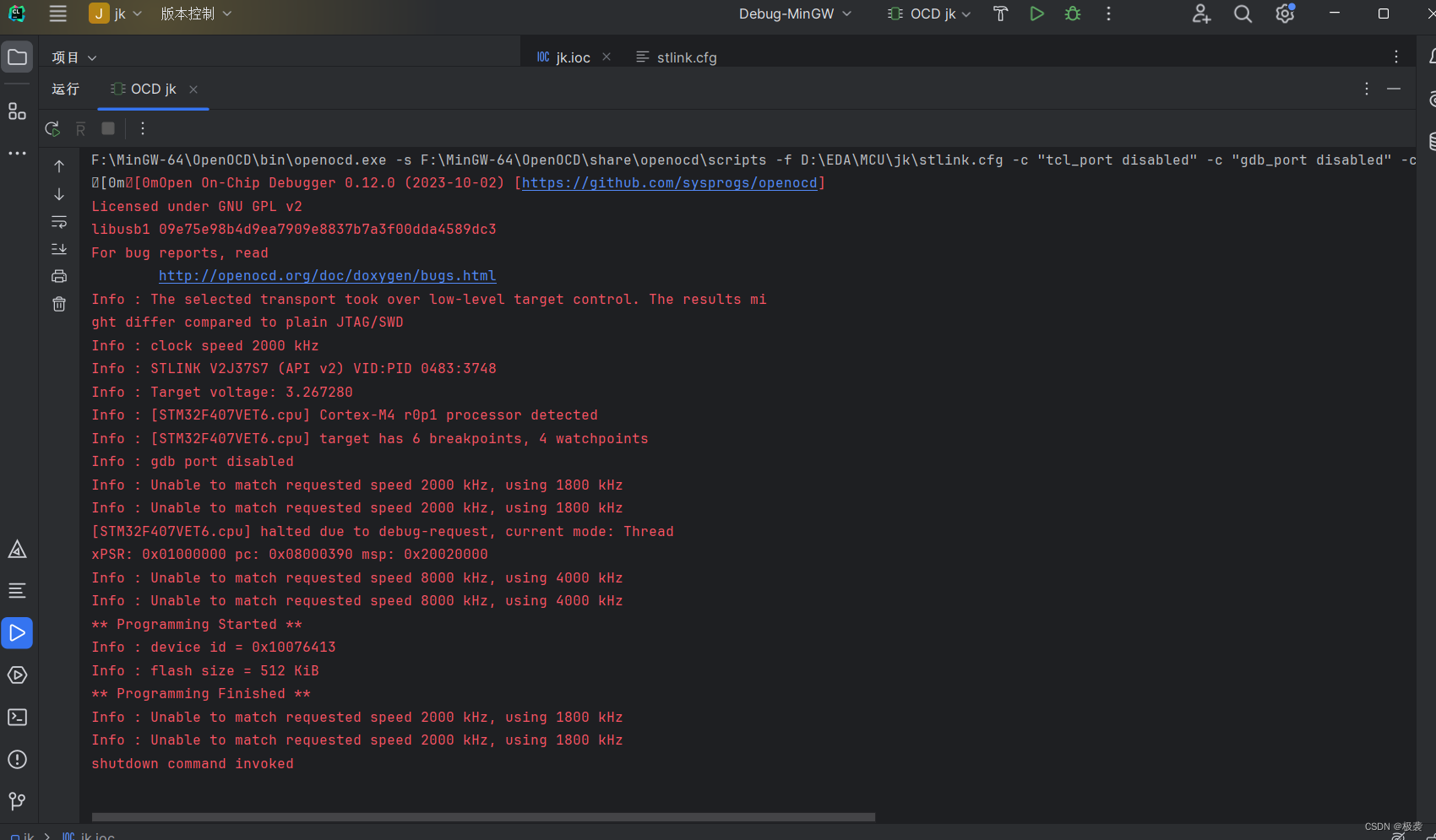The height and width of the screenshot is (840, 1436).
Task: Toggle scroll to end of console
Action: tap(59, 249)
